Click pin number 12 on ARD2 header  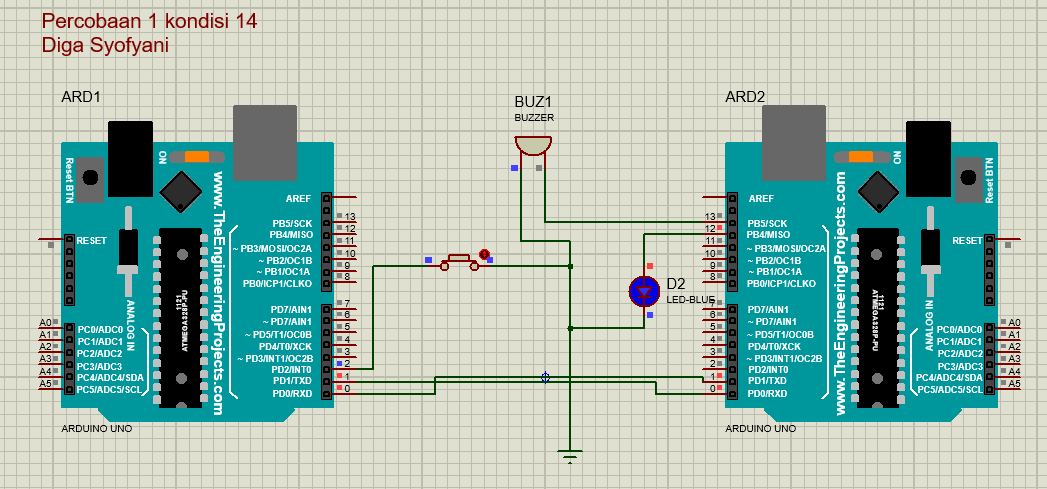[x=711, y=229]
